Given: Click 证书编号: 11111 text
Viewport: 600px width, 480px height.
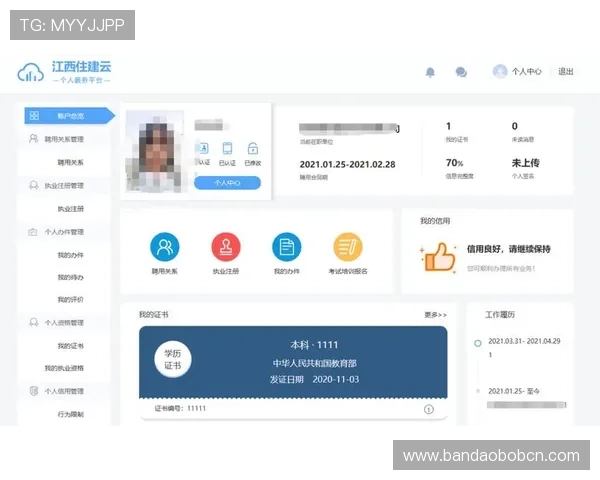Looking at the screenshot, I should (180, 408).
